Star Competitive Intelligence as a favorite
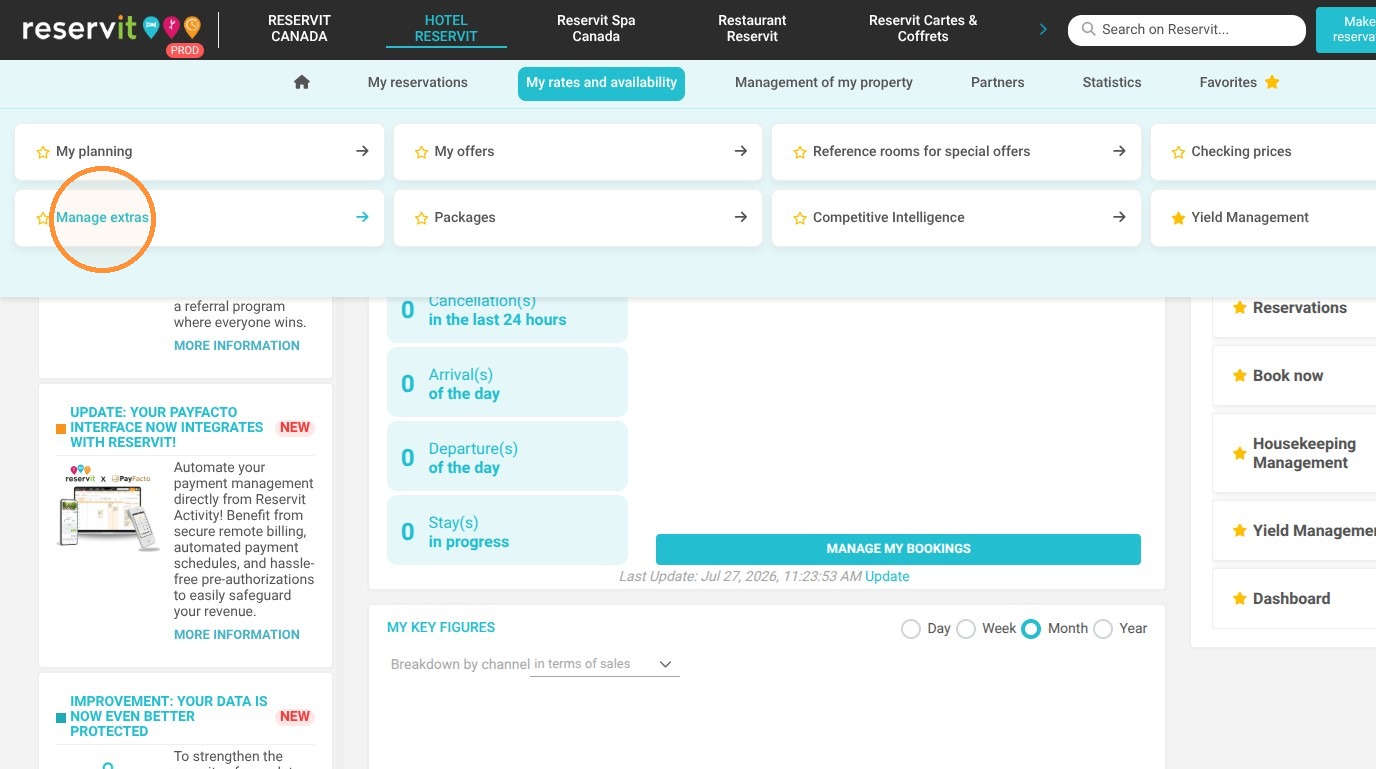 [x=799, y=218]
